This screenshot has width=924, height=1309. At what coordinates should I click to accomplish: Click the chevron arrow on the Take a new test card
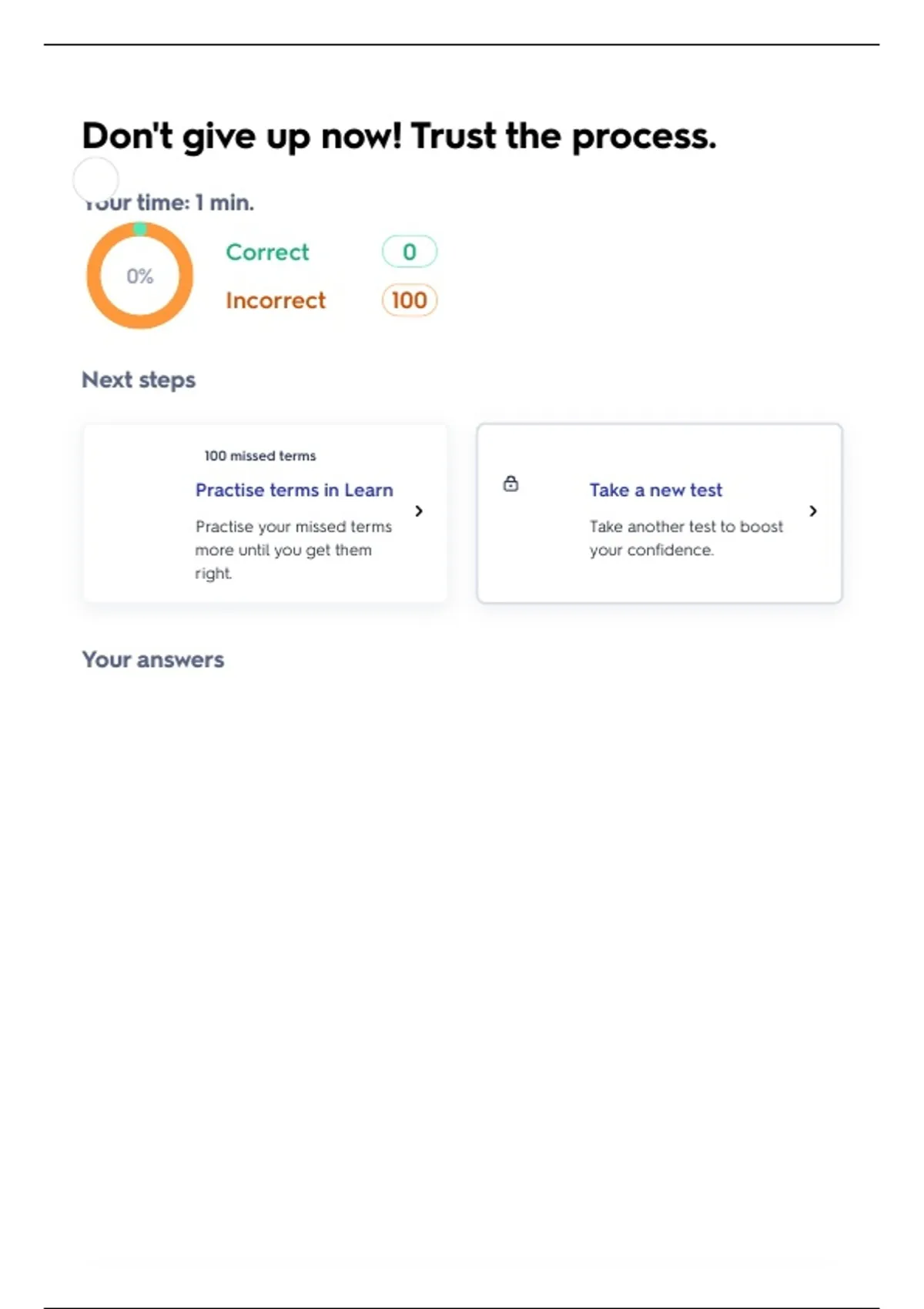[x=813, y=511]
